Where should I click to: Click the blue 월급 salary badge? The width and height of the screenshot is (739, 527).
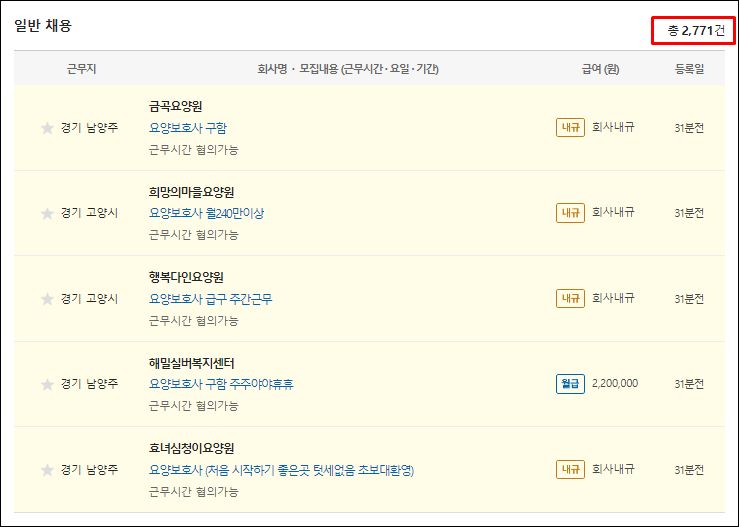[x=570, y=384]
